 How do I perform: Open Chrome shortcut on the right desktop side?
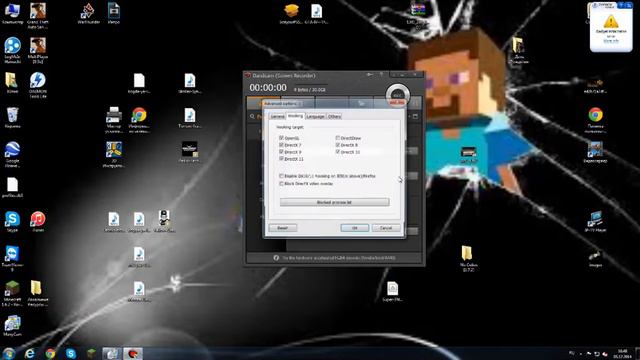point(596,120)
